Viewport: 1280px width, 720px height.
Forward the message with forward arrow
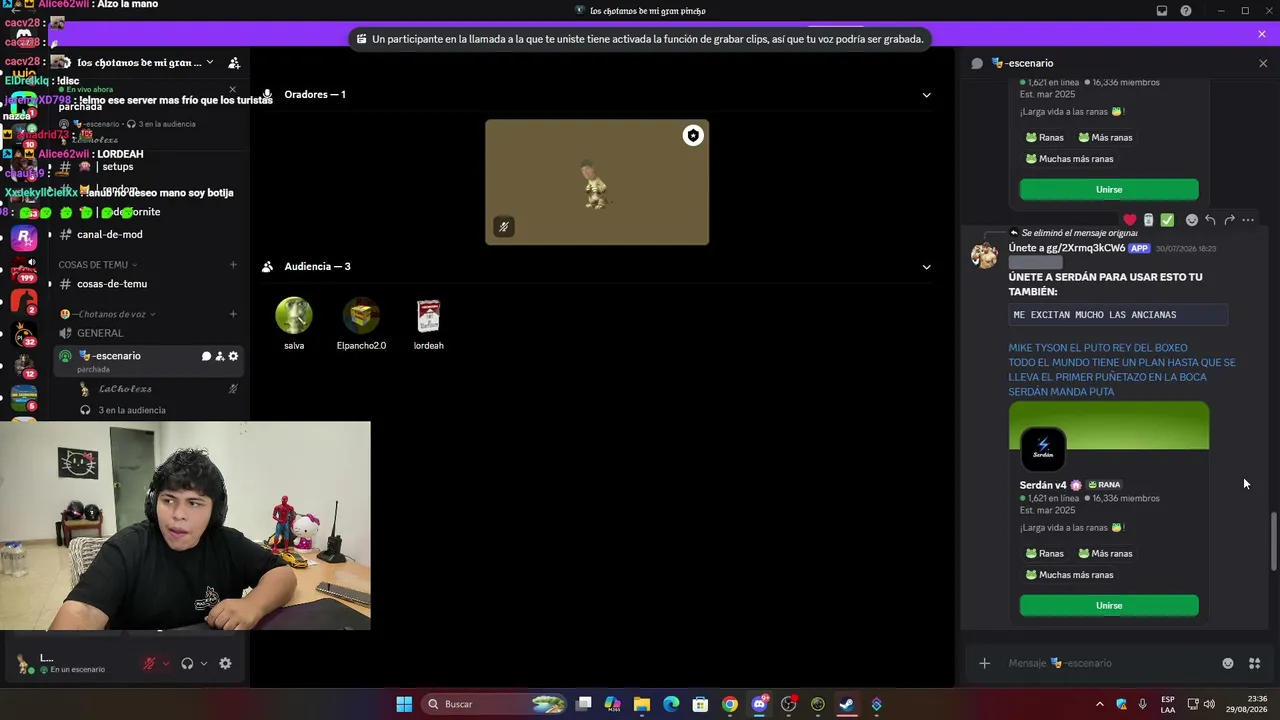click(1229, 220)
